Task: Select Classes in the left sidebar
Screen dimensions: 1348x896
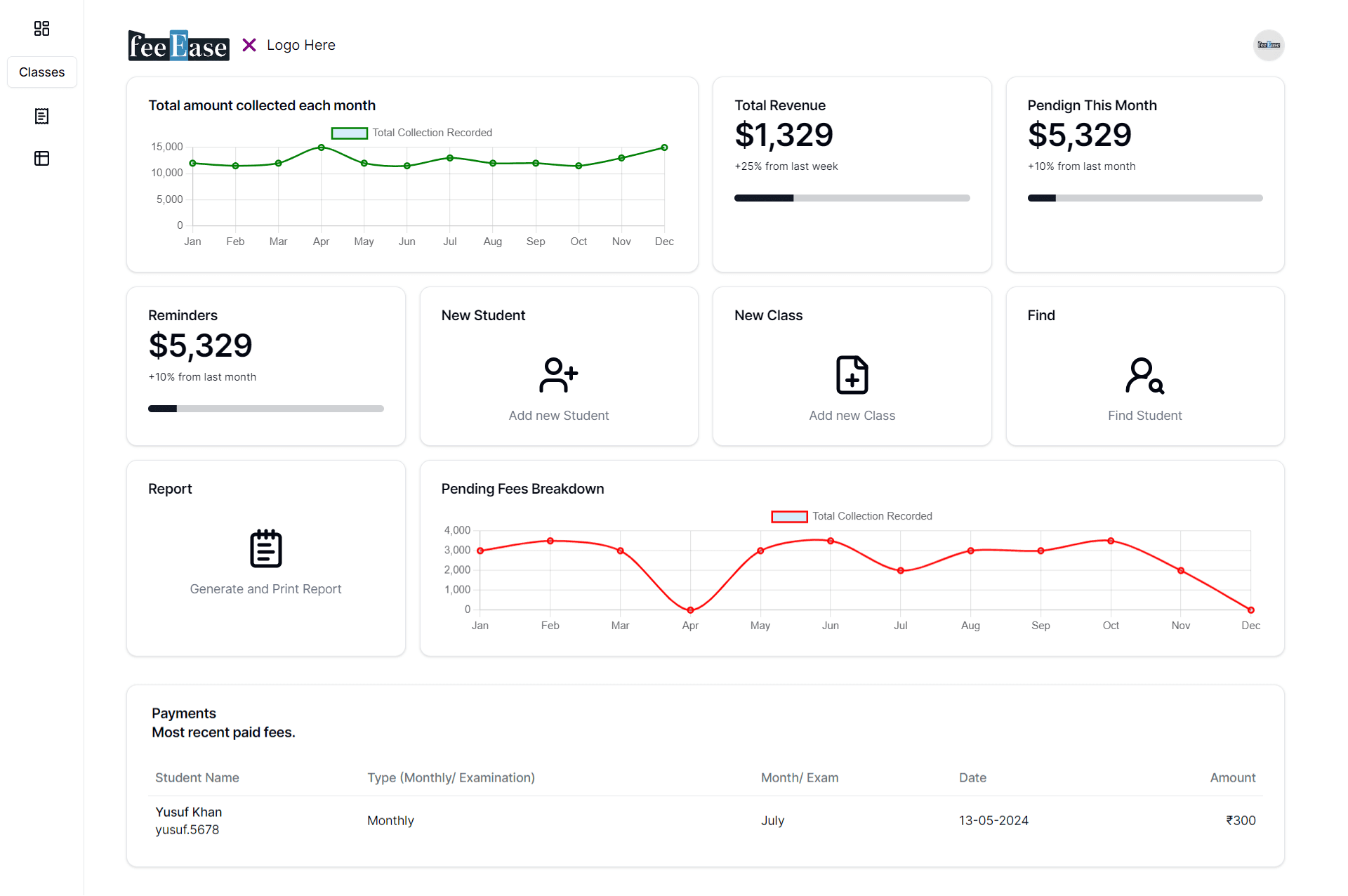Action: (41, 72)
